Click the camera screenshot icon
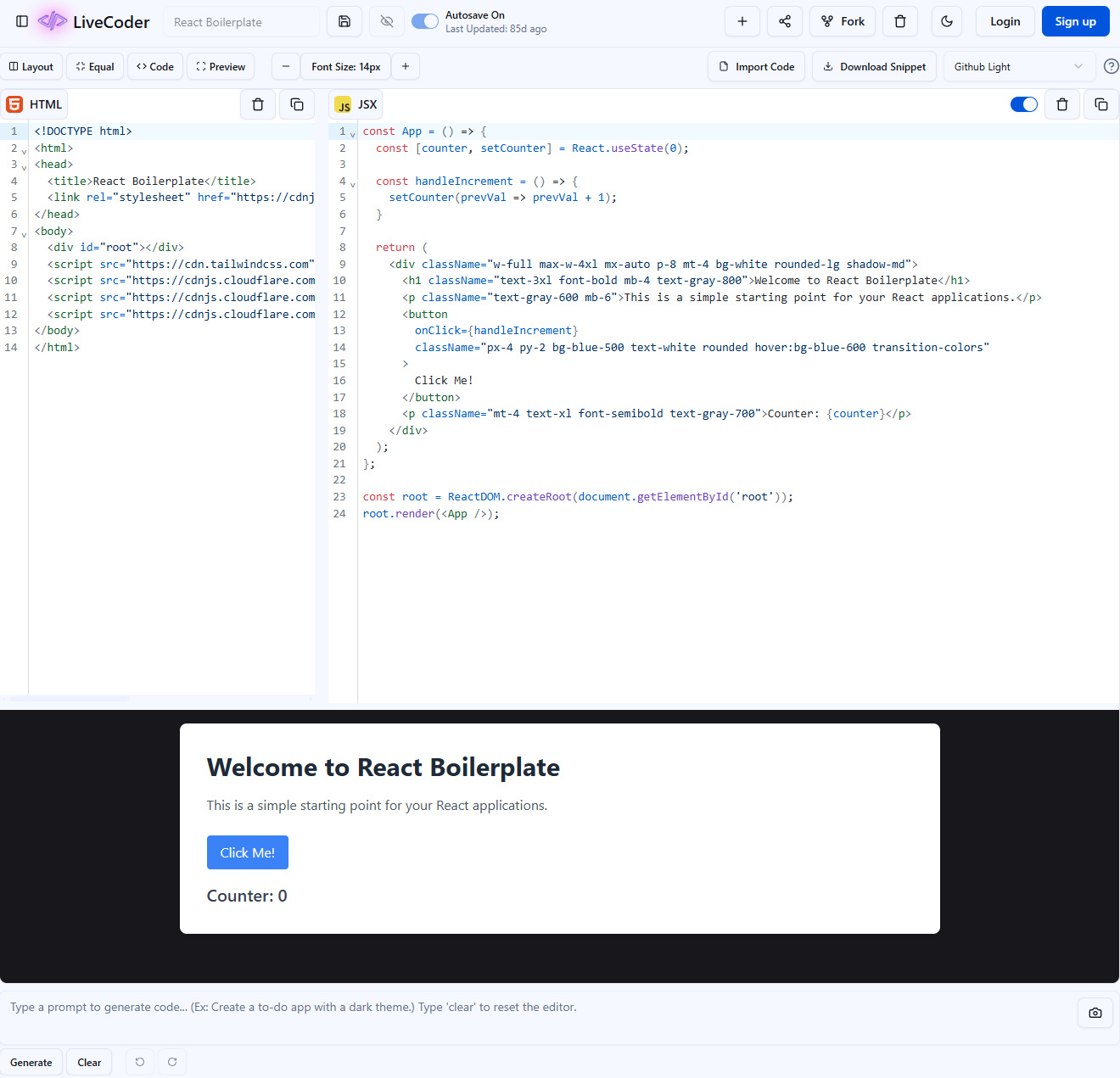This screenshot has height=1078, width=1120. [1095, 1013]
